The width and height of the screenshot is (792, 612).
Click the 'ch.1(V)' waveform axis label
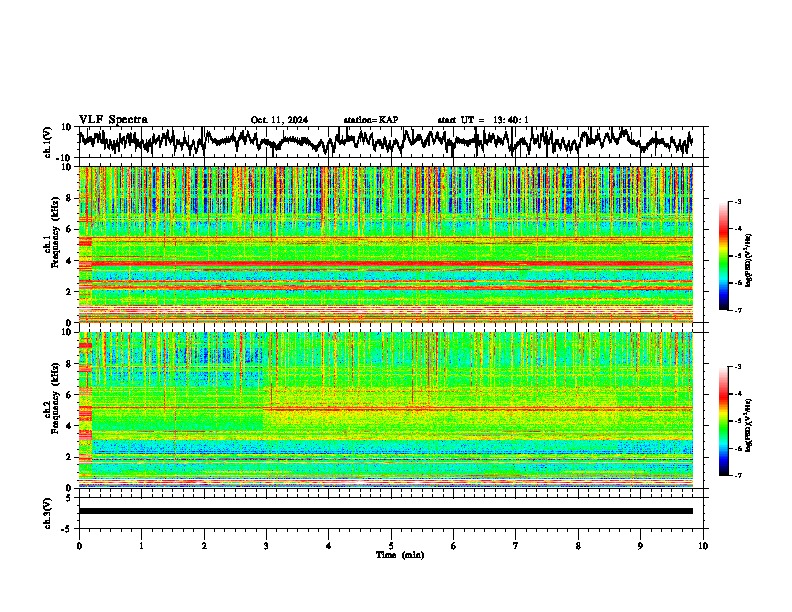pyautogui.click(x=48, y=142)
